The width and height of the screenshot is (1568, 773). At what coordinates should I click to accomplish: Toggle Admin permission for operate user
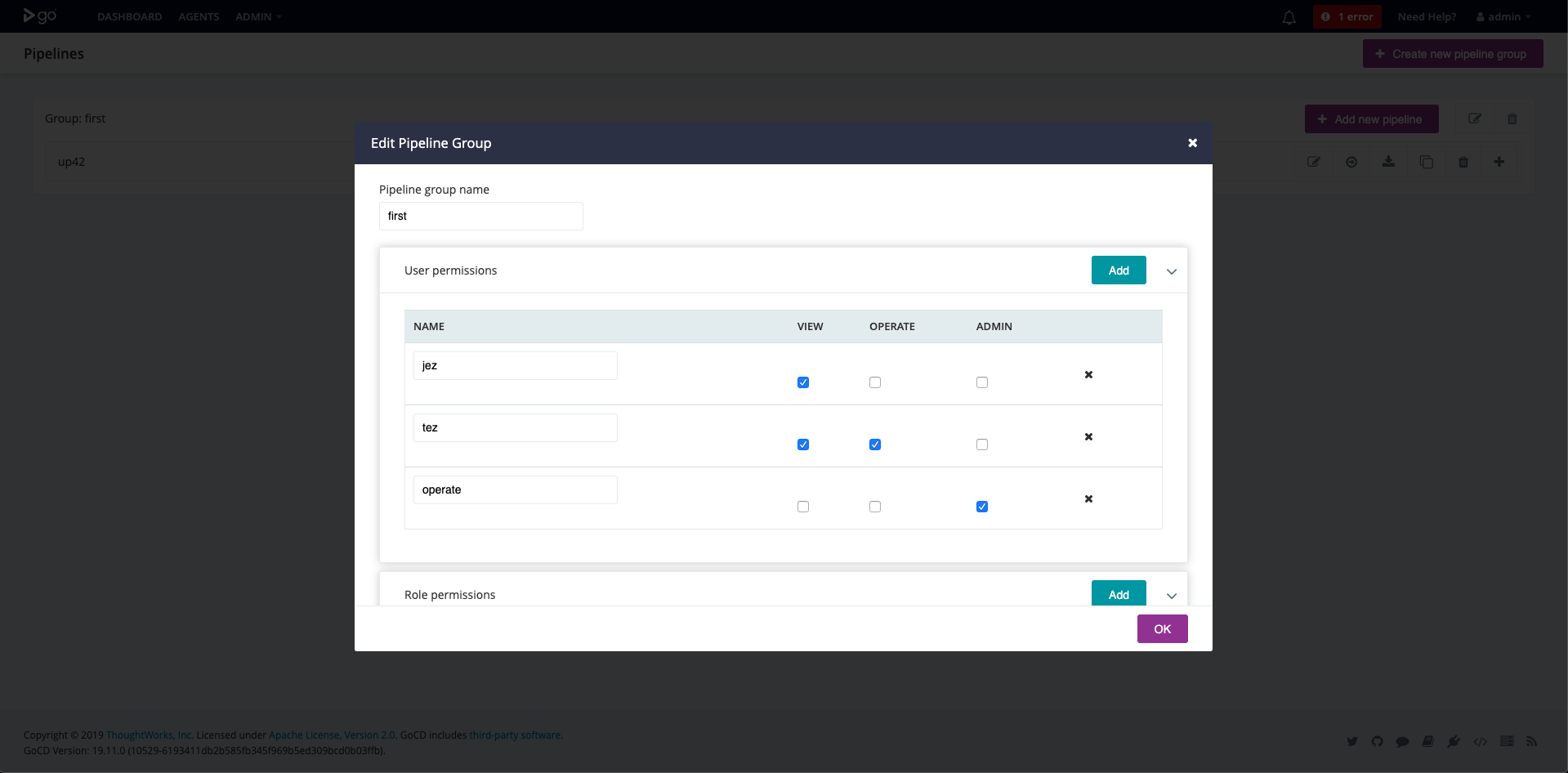coord(982,507)
